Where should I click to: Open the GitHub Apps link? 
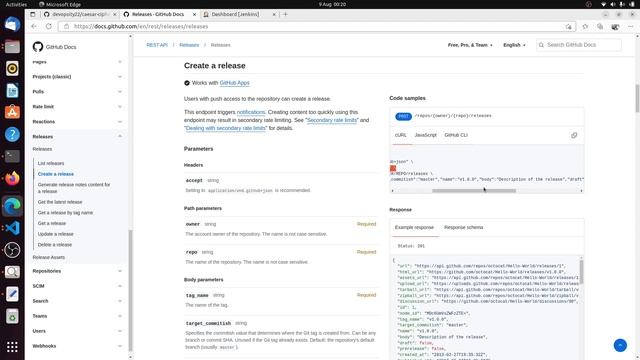[x=234, y=83]
